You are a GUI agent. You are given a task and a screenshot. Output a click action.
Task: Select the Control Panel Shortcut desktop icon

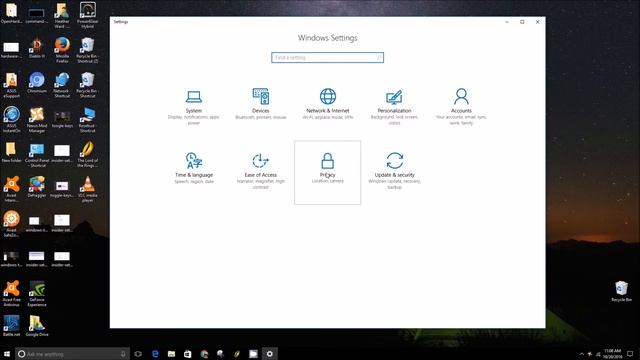[x=37, y=155]
